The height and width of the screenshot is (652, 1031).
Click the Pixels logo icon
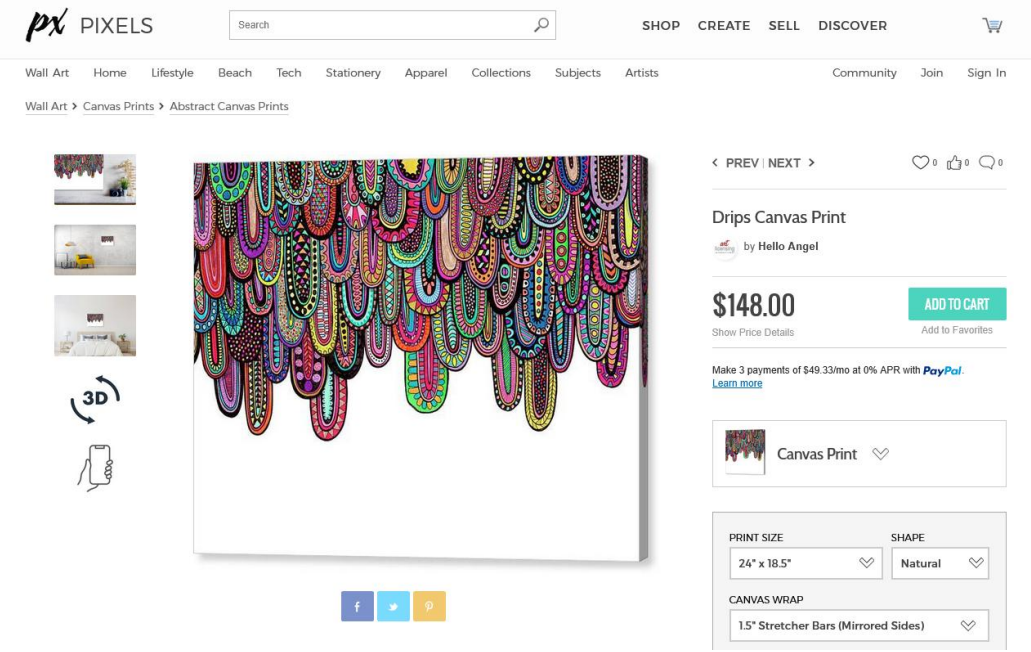coord(46,25)
